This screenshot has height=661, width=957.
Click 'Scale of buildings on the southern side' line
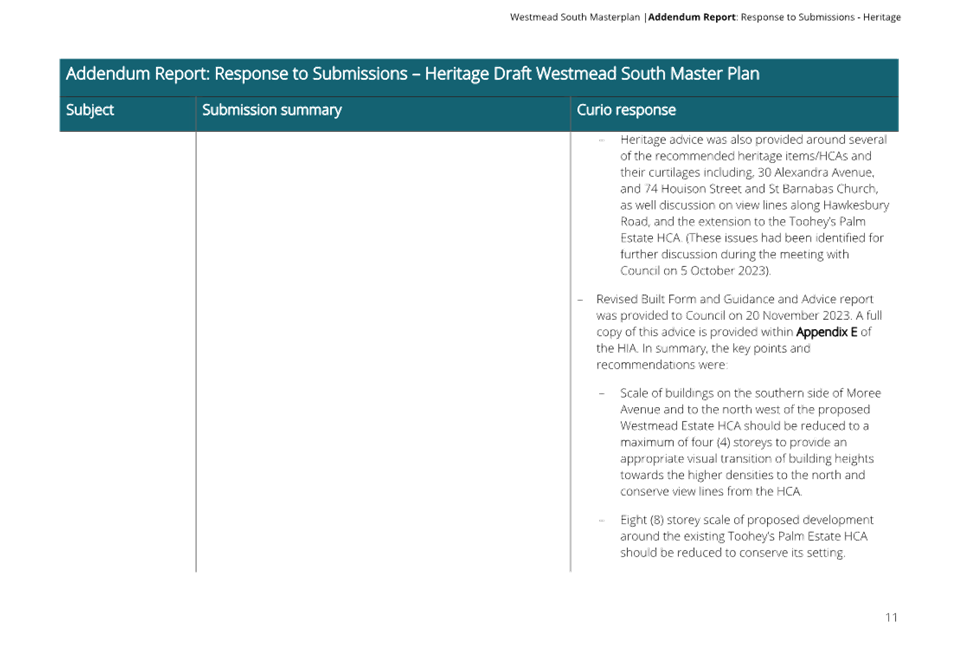(x=751, y=393)
